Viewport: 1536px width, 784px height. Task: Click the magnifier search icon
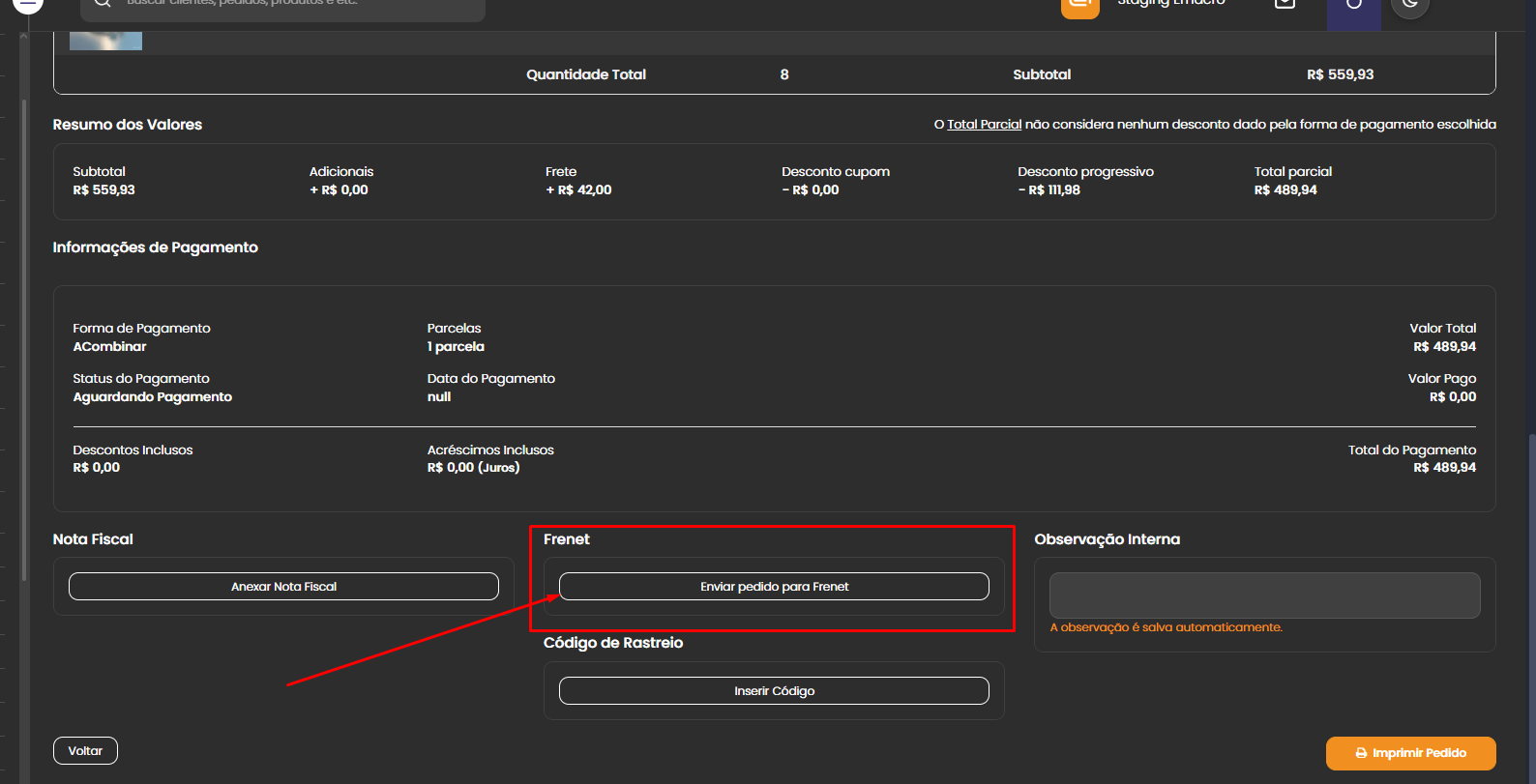click(x=103, y=4)
